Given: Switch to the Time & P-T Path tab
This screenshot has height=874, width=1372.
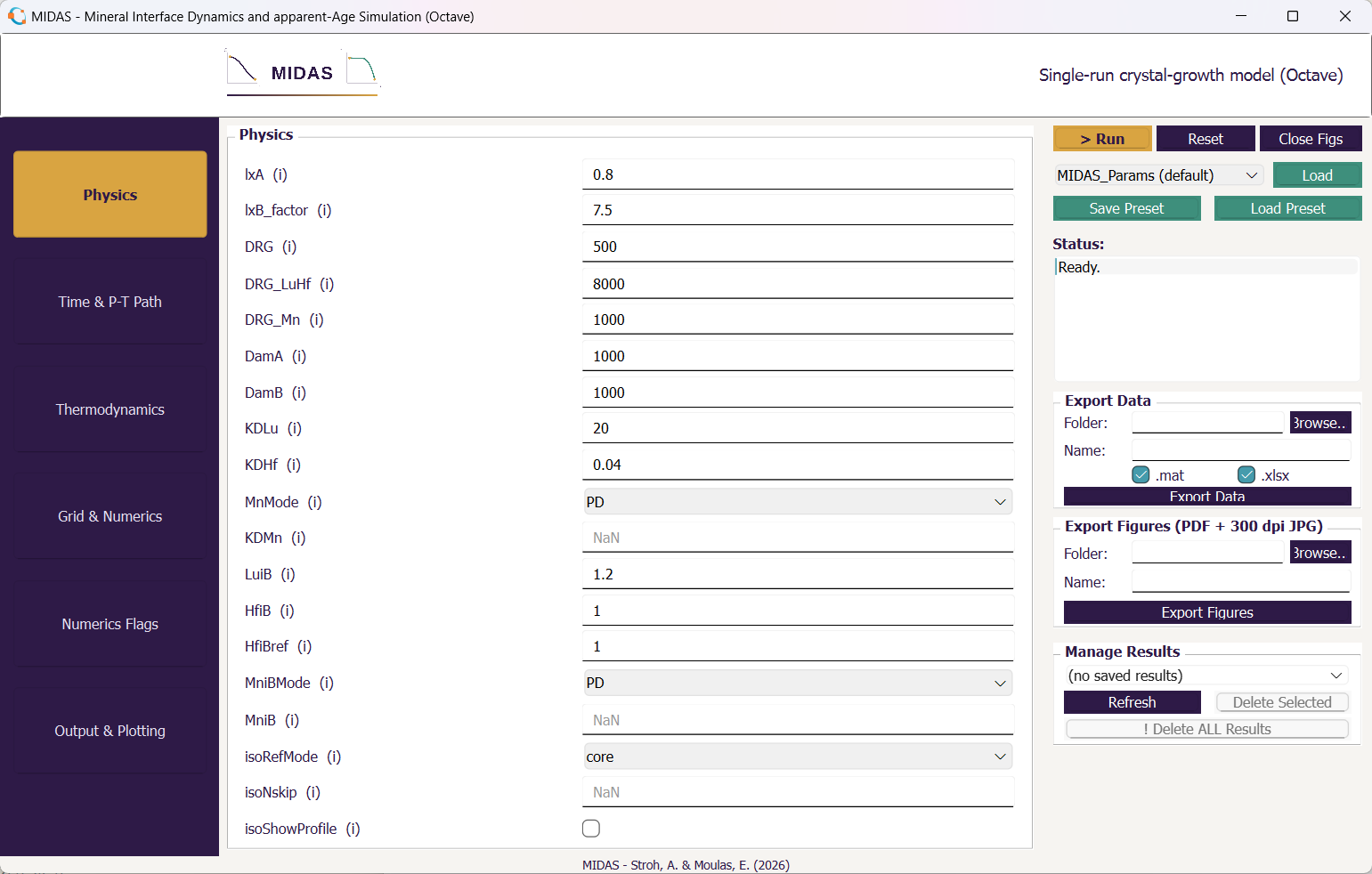Looking at the screenshot, I should (x=110, y=302).
